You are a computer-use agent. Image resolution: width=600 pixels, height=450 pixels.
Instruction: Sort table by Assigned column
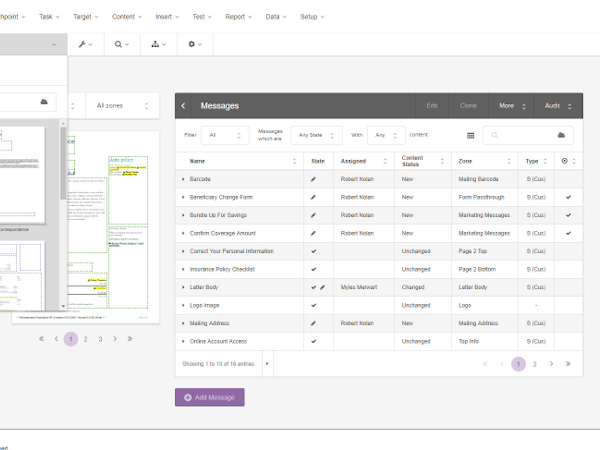pos(364,161)
